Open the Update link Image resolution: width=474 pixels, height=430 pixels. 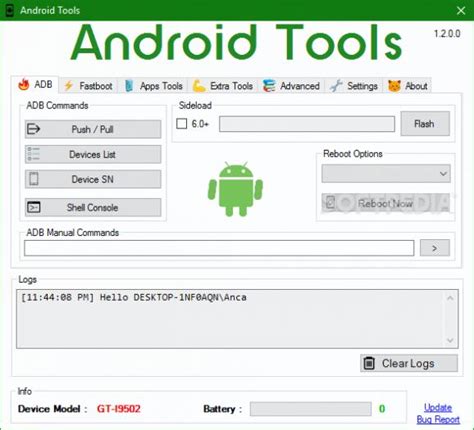click(438, 407)
